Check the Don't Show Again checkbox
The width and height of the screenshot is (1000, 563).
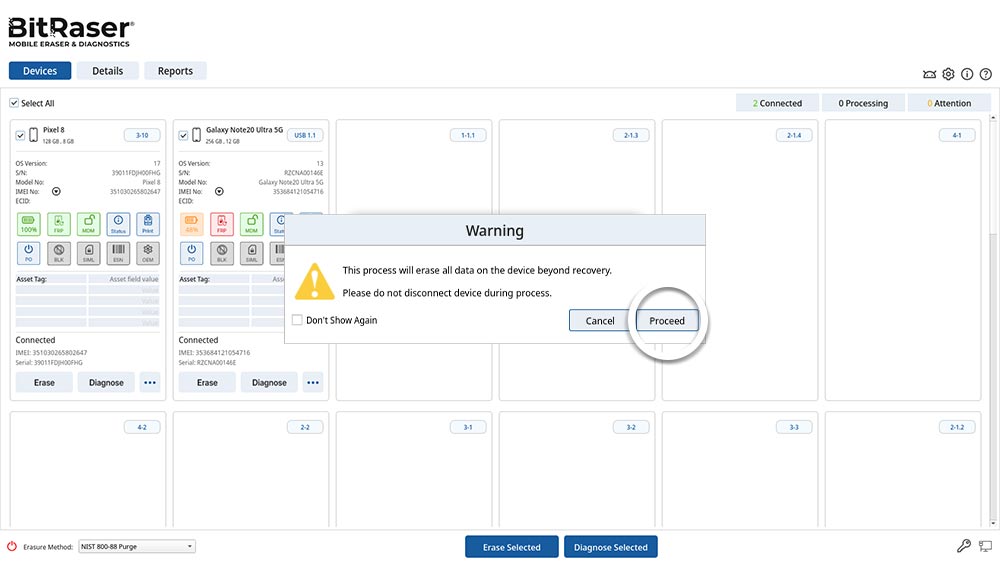[297, 320]
